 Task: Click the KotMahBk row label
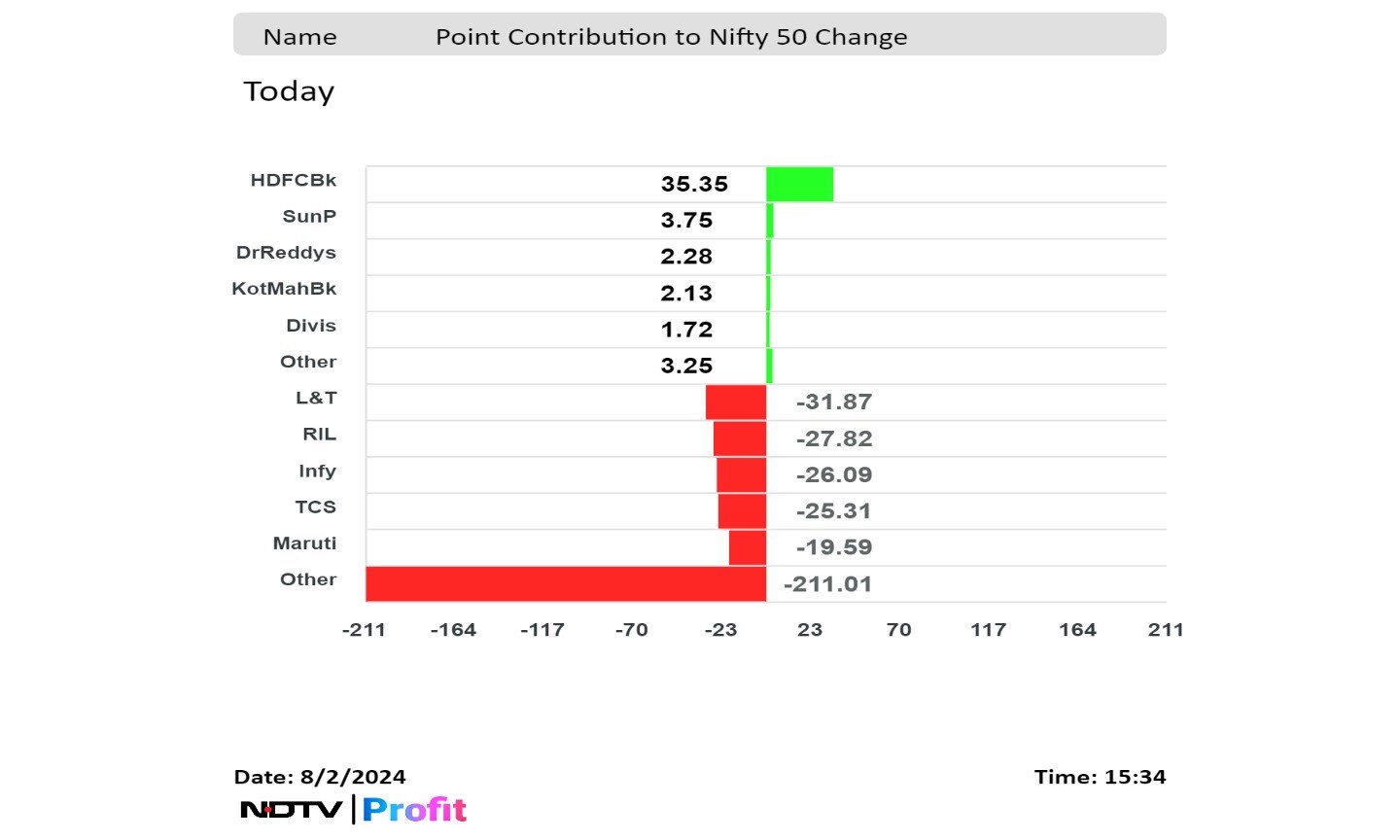(x=284, y=289)
